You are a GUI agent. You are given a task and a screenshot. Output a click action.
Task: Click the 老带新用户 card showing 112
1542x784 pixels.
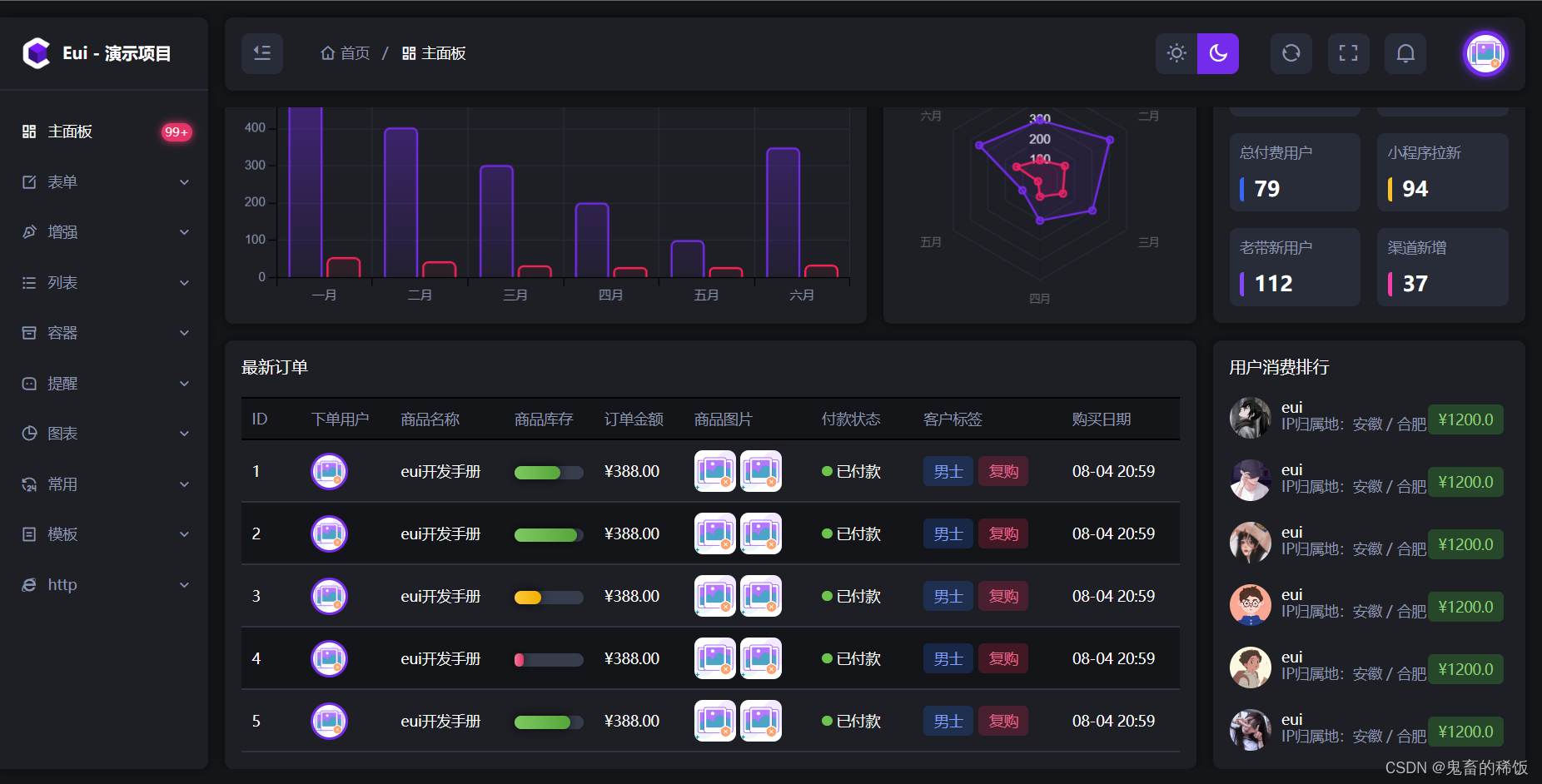coord(1295,267)
